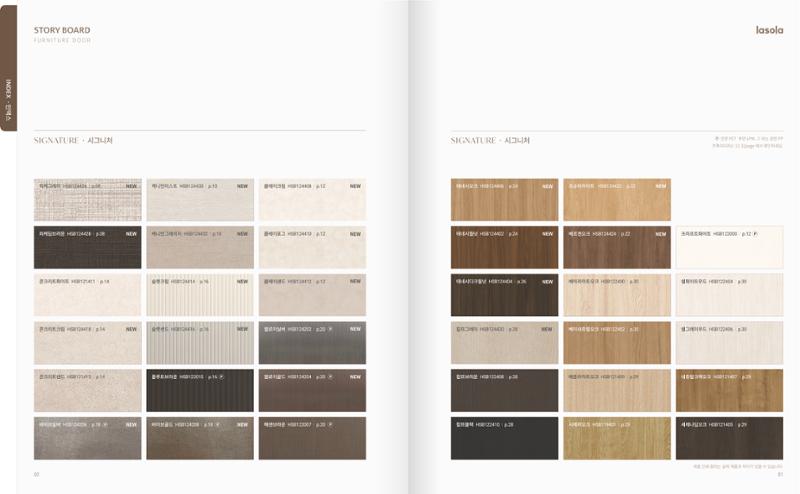The height and width of the screenshot is (494, 800).
Task: Select the pure white HSB122000 swatch
Action: tap(730, 248)
